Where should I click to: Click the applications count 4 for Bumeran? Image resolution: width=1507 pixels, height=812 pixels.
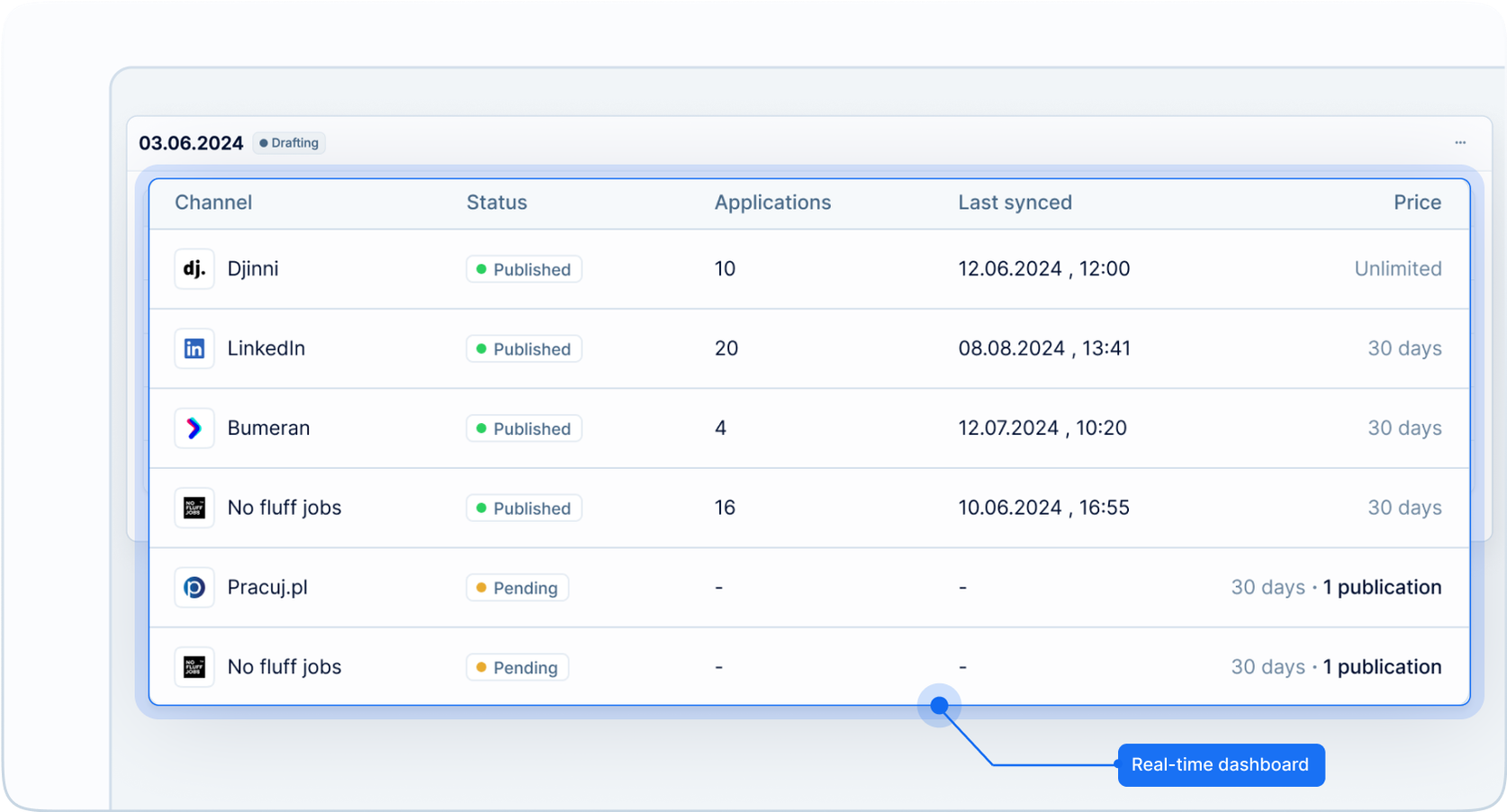point(720,429)
